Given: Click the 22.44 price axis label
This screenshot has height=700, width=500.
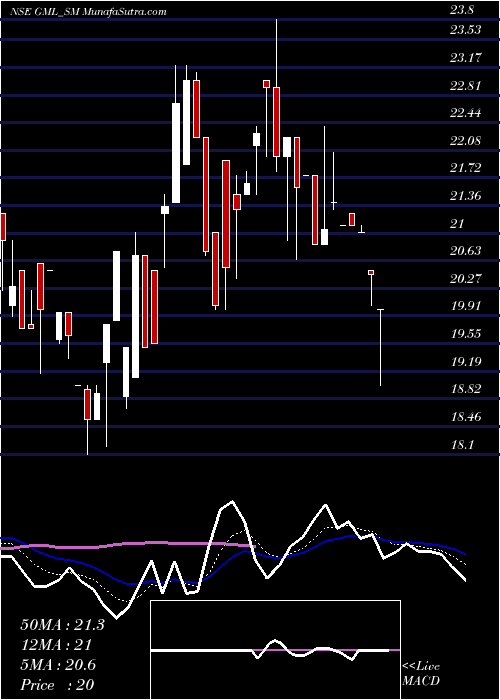Looking at the screenshot, I should [467, 113].
